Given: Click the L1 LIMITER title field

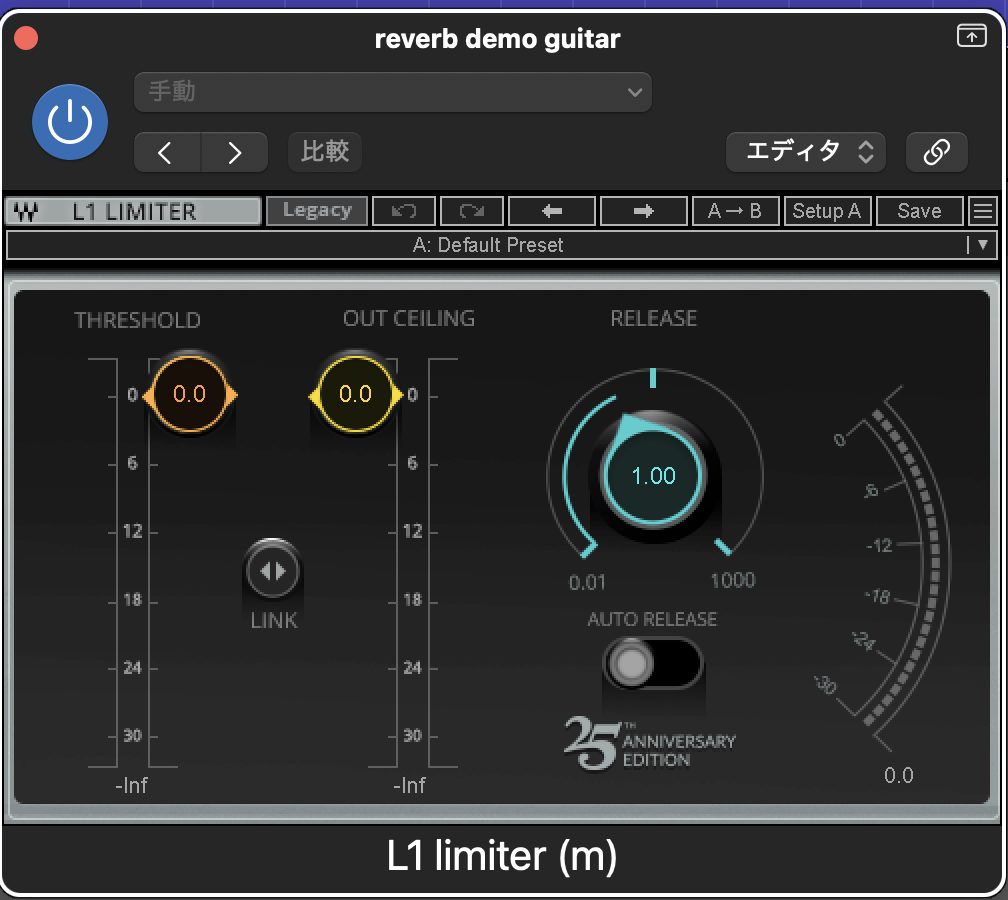Looking at the screenshot, I should [134, 212].
